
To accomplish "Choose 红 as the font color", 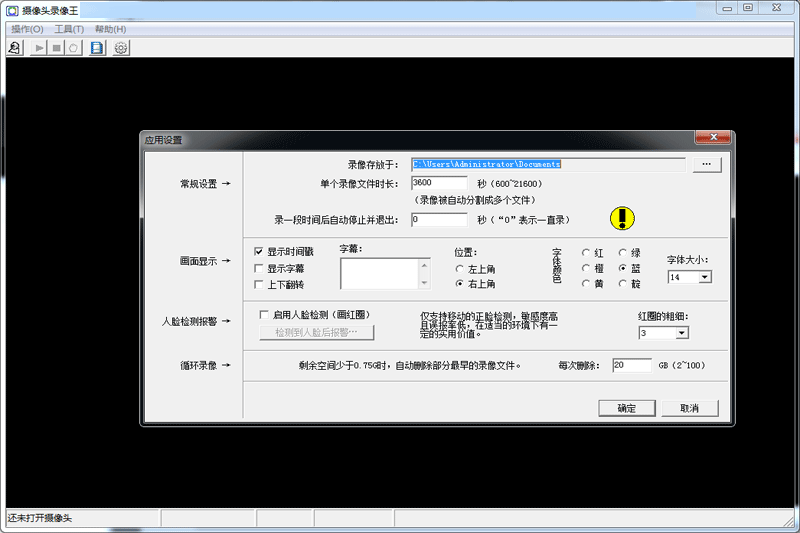I will click(x=586, y=253).
